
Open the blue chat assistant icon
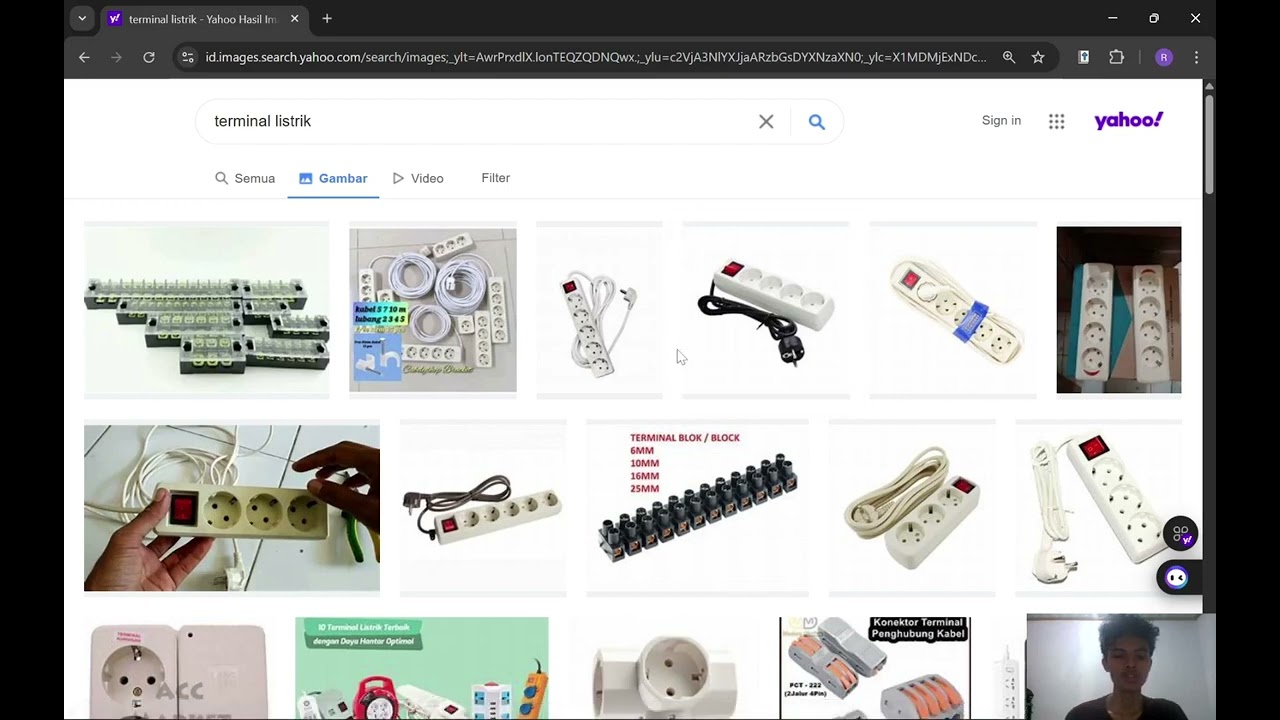[1177, 578]
